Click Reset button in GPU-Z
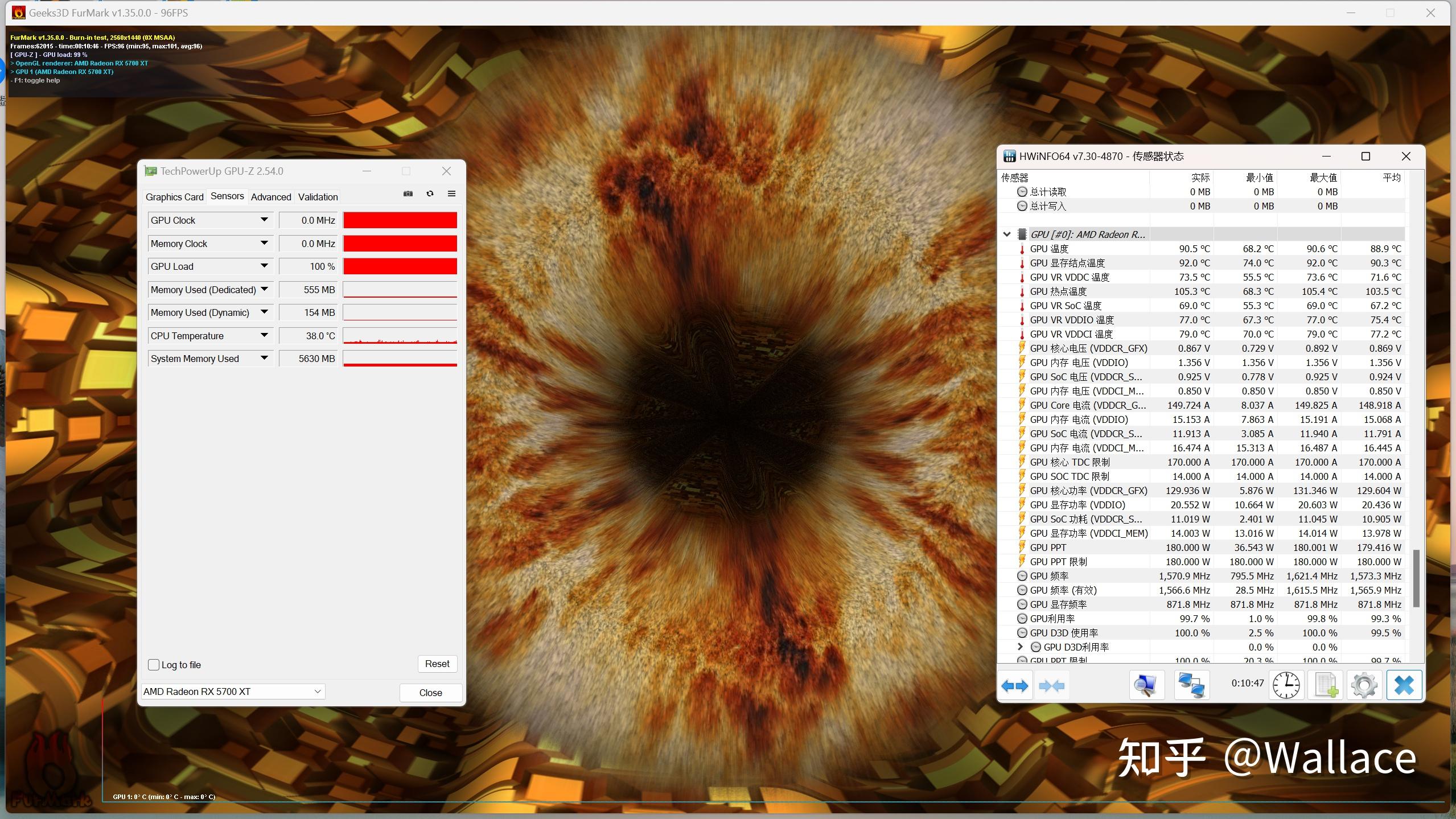The image size is (1456, 819). tap(437, 664)
